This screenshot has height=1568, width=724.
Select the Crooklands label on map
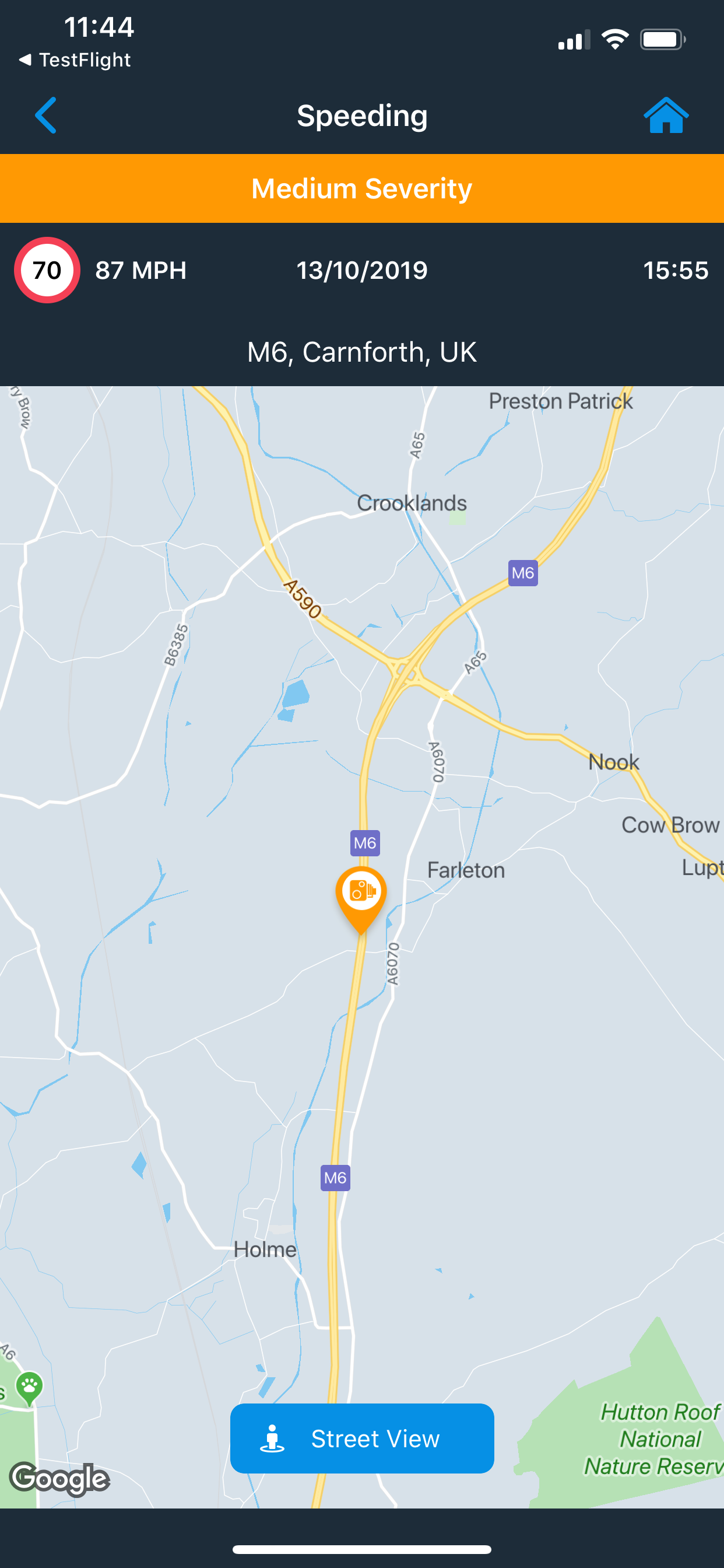[x=412, y=503]
